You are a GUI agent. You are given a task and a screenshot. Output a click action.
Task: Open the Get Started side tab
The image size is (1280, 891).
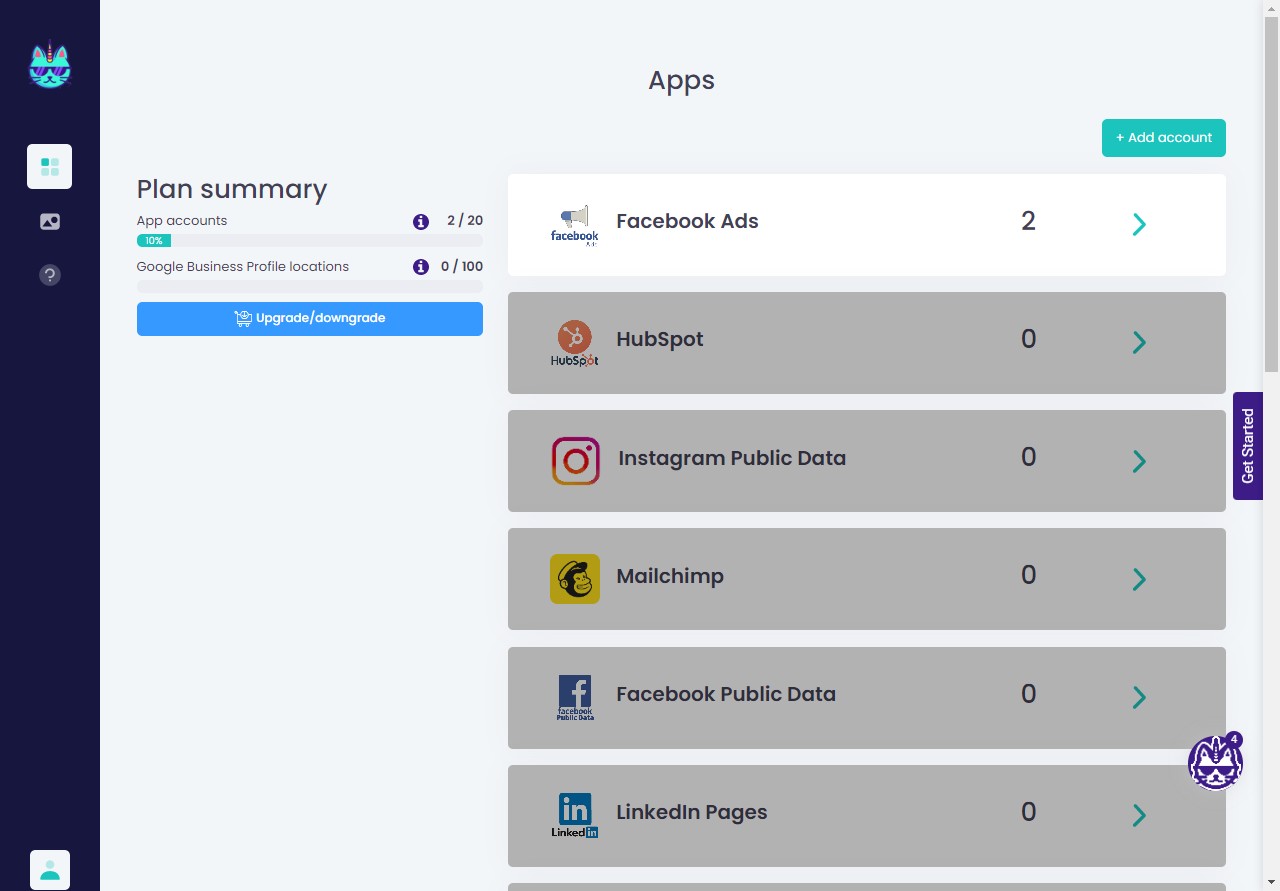click(x=1248, y=446)
